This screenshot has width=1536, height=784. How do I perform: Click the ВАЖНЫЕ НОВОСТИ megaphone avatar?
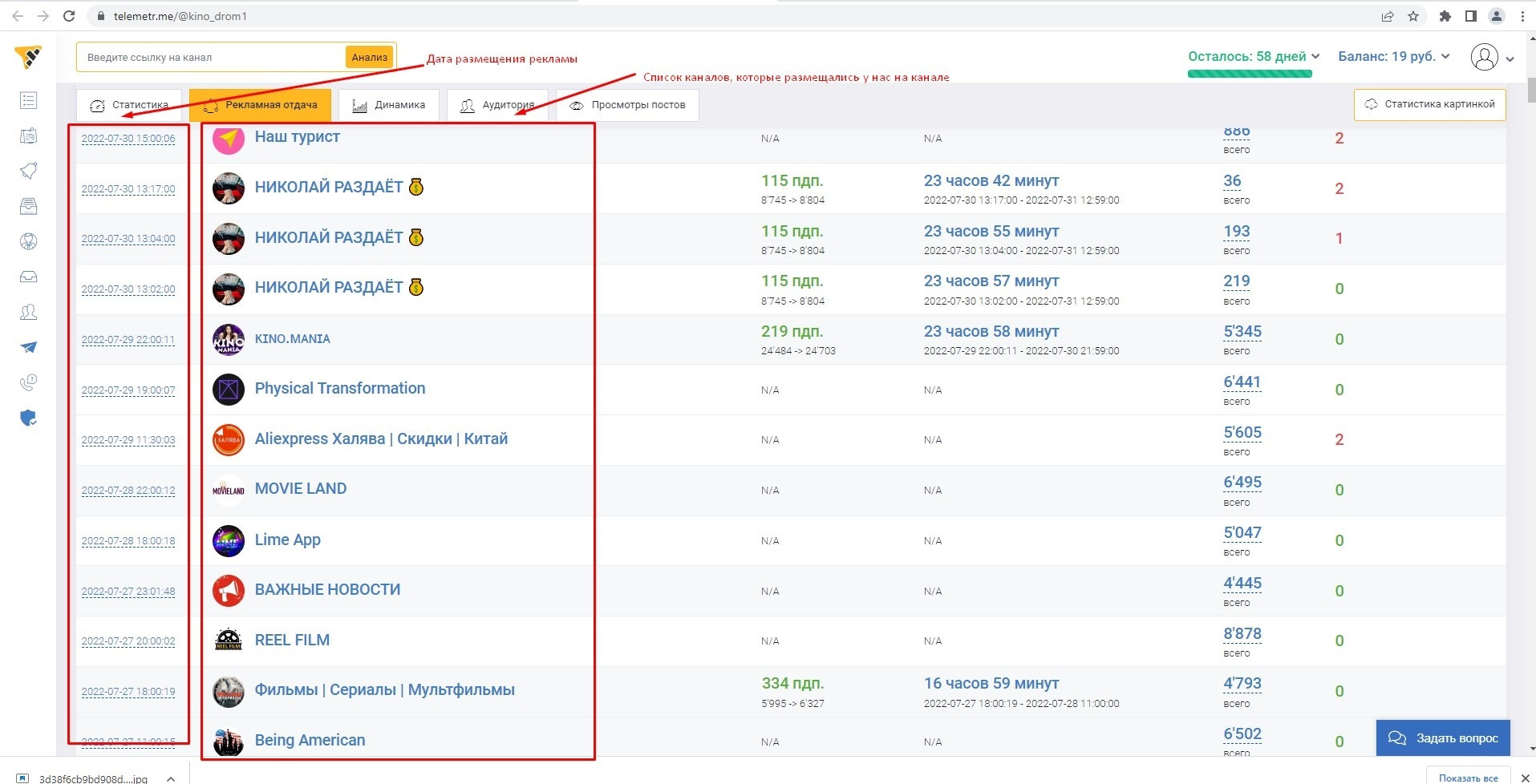point(229,590)
